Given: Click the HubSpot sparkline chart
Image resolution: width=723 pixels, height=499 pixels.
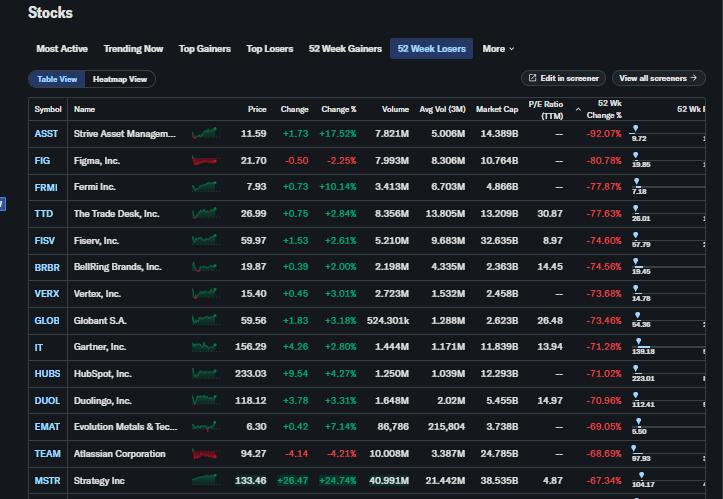Looking at the screenshot, I should pos(205,373).
